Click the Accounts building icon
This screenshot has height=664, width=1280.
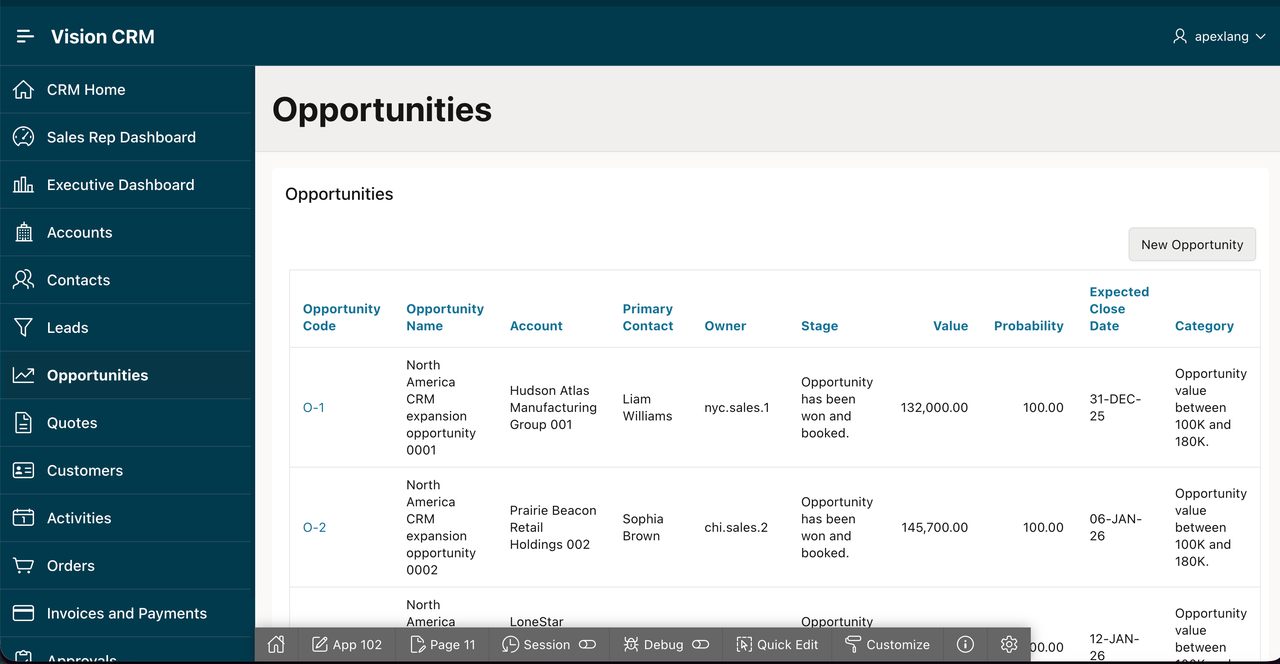[23, 233]
